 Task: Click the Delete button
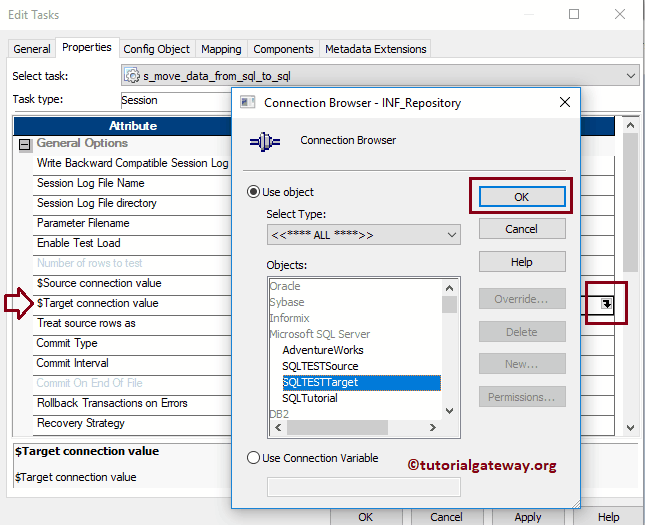click(x=522, y=332)
